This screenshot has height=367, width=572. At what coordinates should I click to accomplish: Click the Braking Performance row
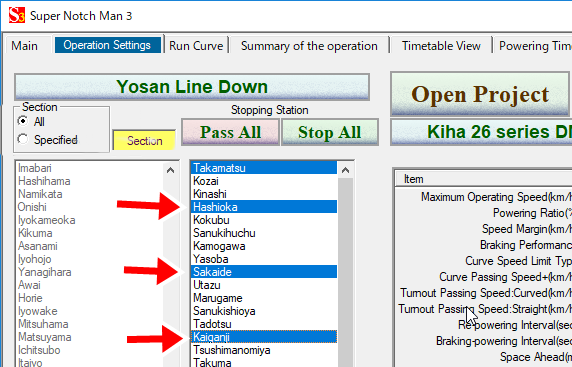point(484,245)
